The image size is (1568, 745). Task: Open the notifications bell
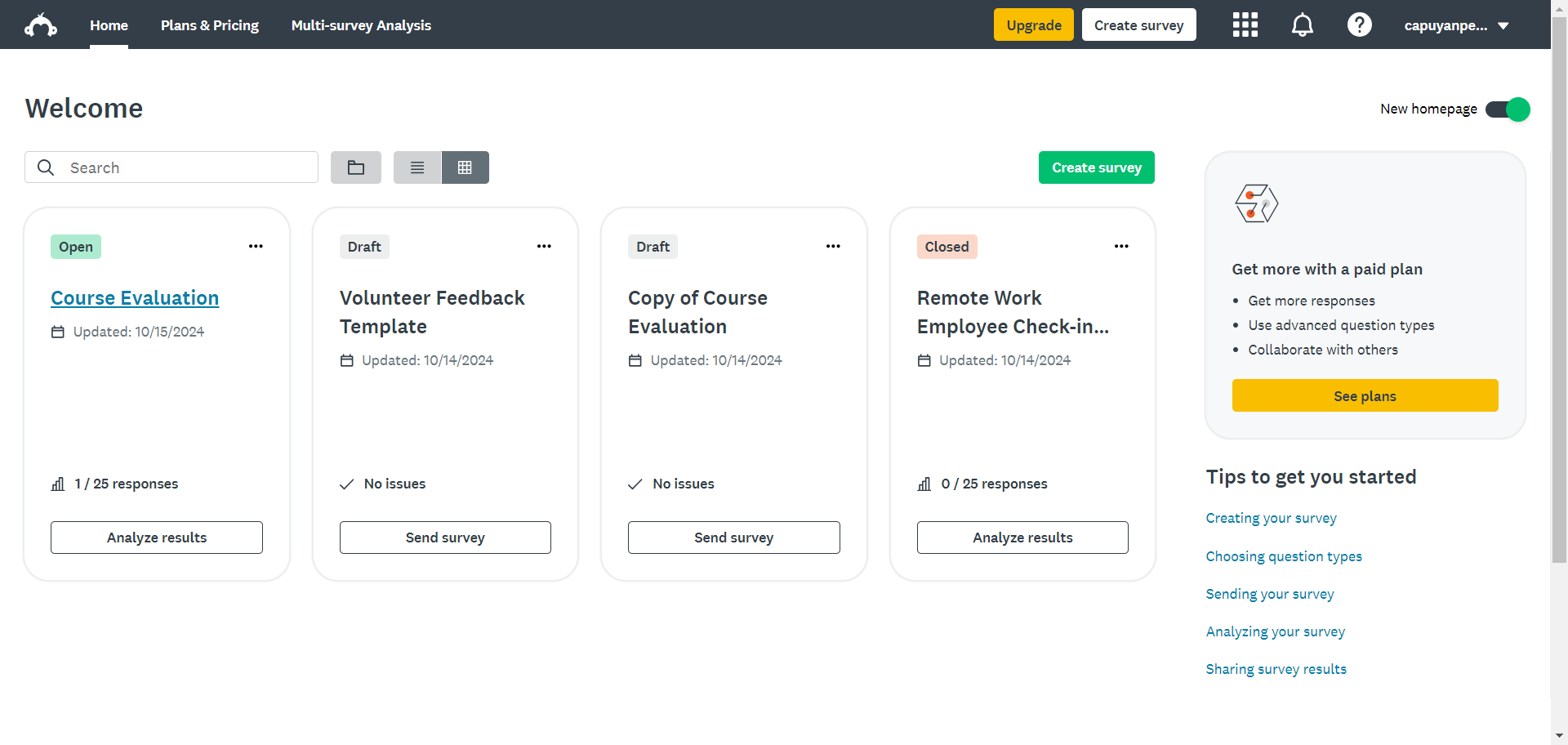click(x=1302, y=25)
